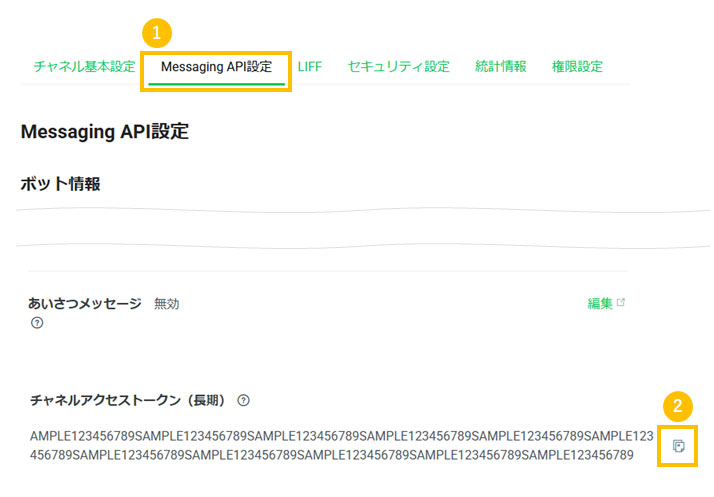
Task: Click 編集 link for greeting message
Action: pyautogui.click(x=599, y=304)
